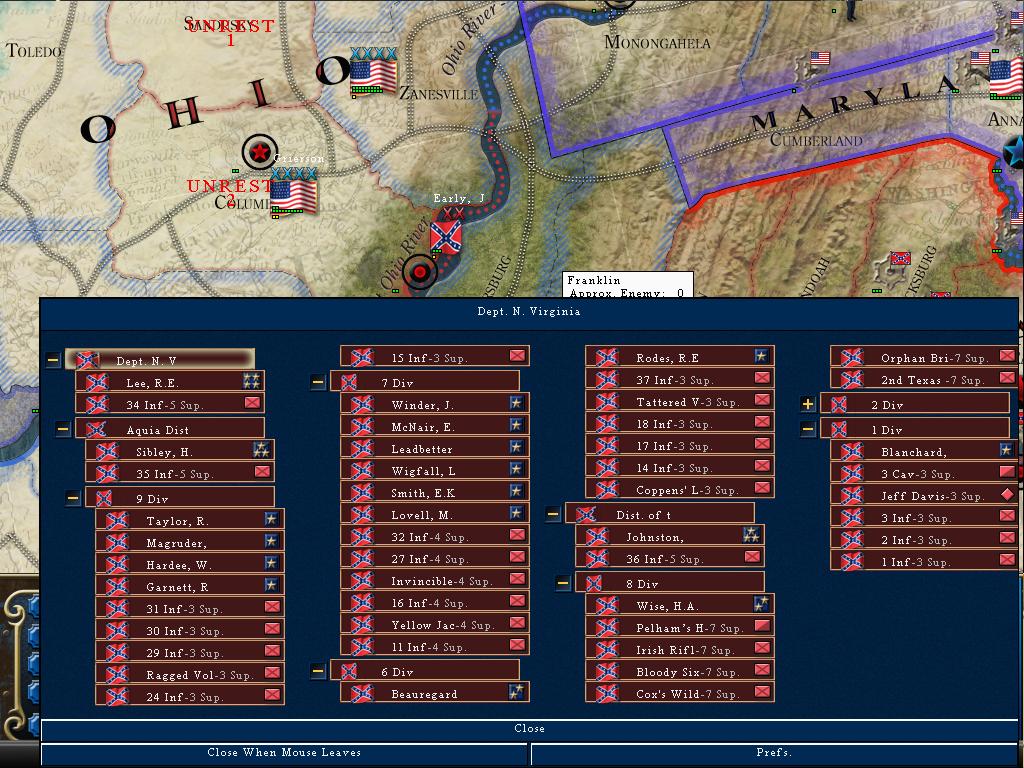This screenshot has width=1024, height=768.
Task: Collapse the 1 Div group
Action: tap(808, 429)
